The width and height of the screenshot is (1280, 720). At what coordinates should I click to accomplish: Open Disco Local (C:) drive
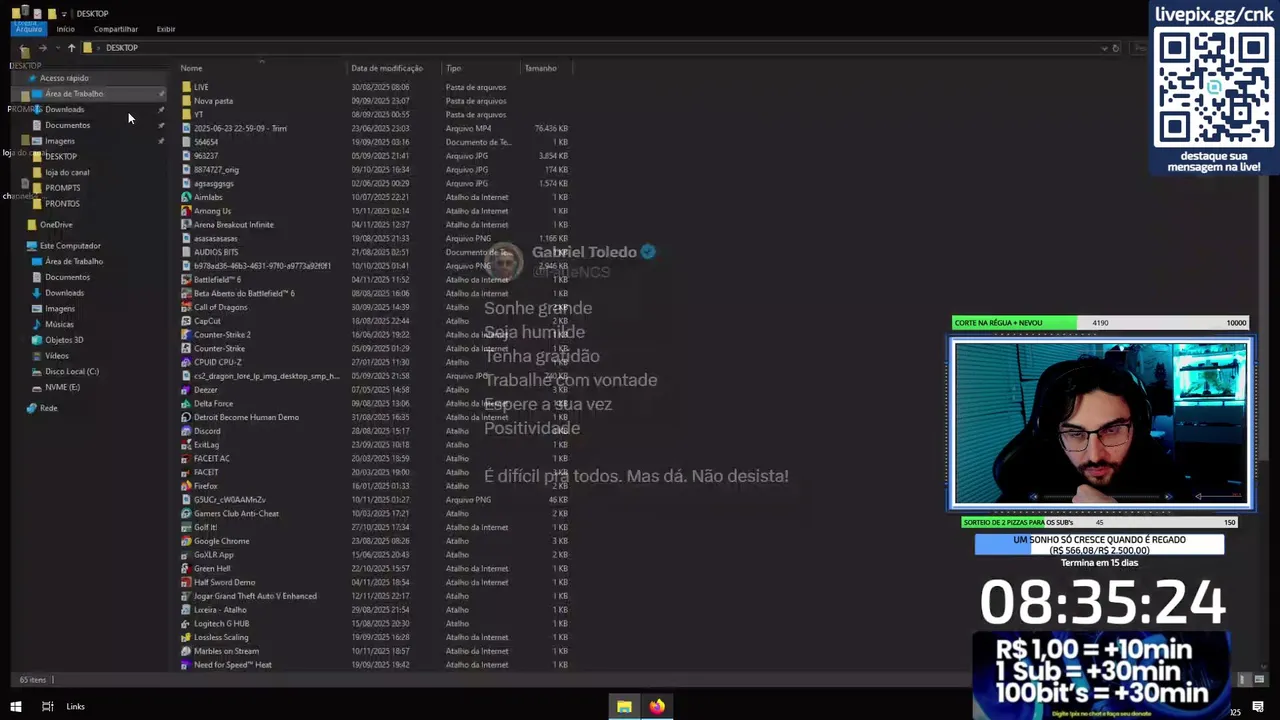72,371
